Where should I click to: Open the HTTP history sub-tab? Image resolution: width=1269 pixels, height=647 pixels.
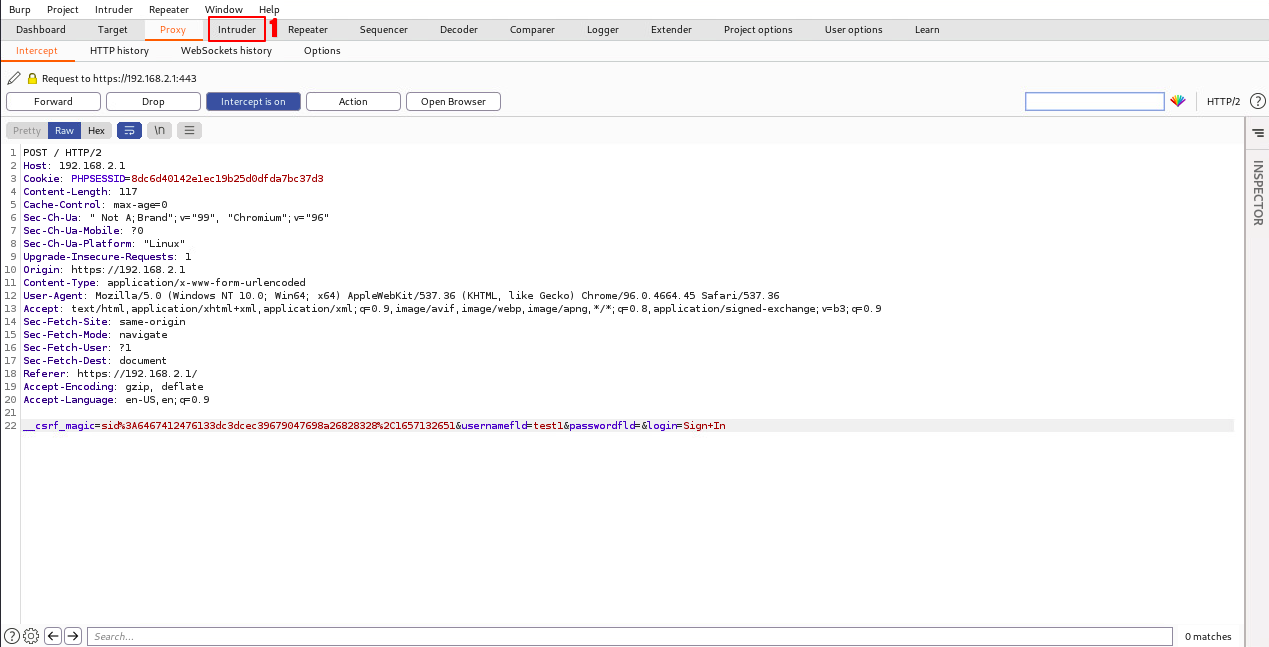click(x=119, y=51)
